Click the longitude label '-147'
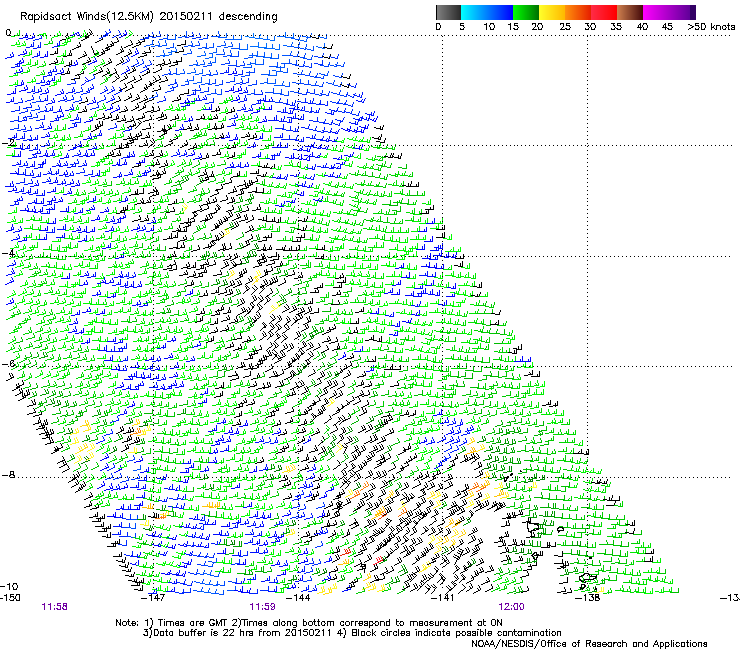The height and width of the screenshot is (650, 740). point(153,598)
